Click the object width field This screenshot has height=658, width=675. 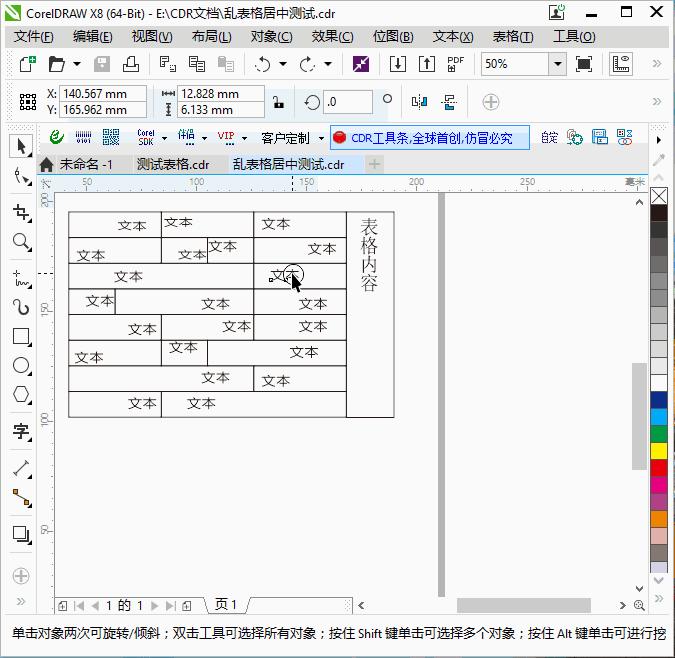(220, 93)
